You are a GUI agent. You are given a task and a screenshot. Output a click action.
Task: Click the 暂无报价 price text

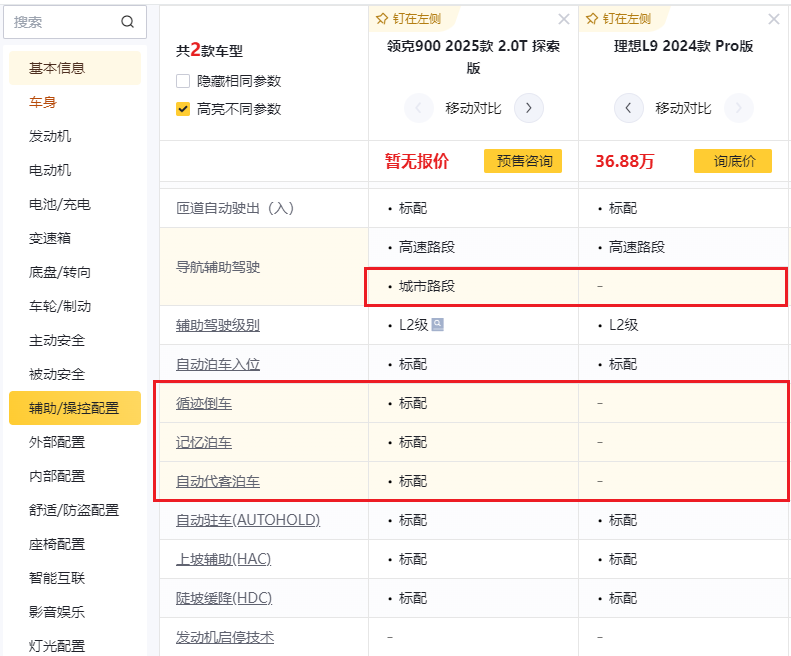tap(417, 161)
